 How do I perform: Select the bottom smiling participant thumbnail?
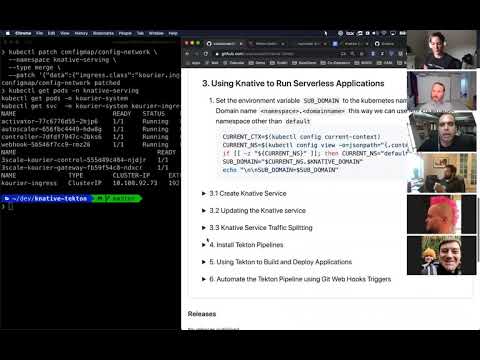point(441,256)
